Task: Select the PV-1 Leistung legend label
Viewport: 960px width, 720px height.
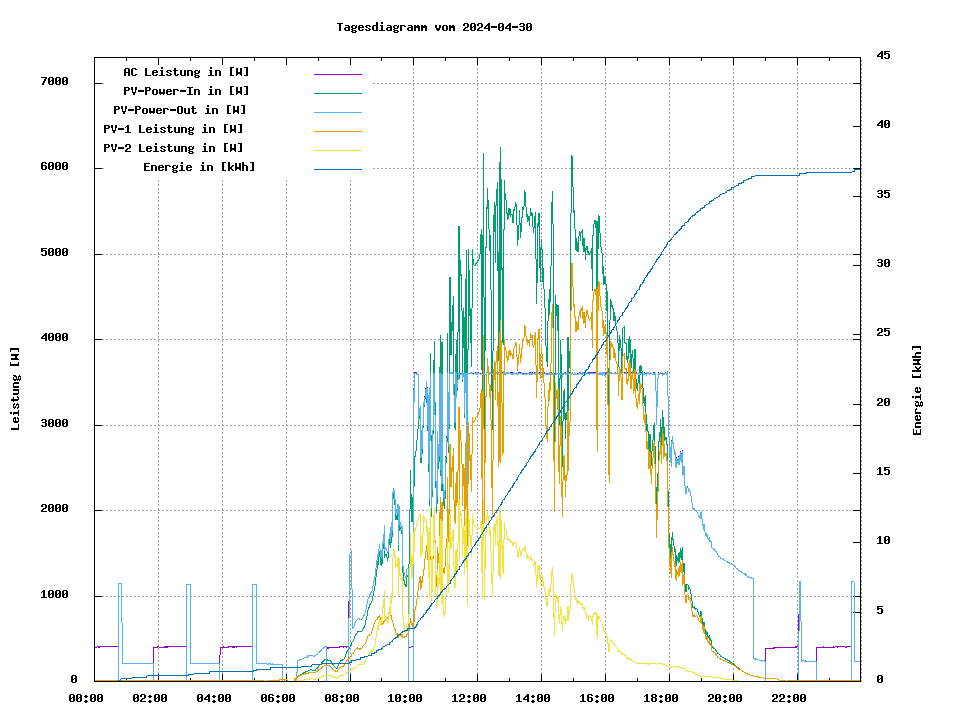Action: 173,129
